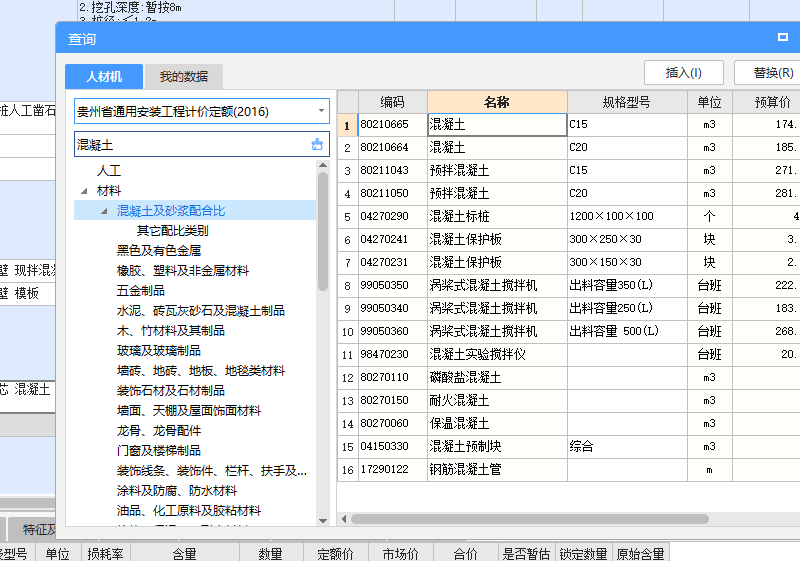Select 玻璃及玻璃制品 category
800x561 pixels.
[x=159, y=350]
